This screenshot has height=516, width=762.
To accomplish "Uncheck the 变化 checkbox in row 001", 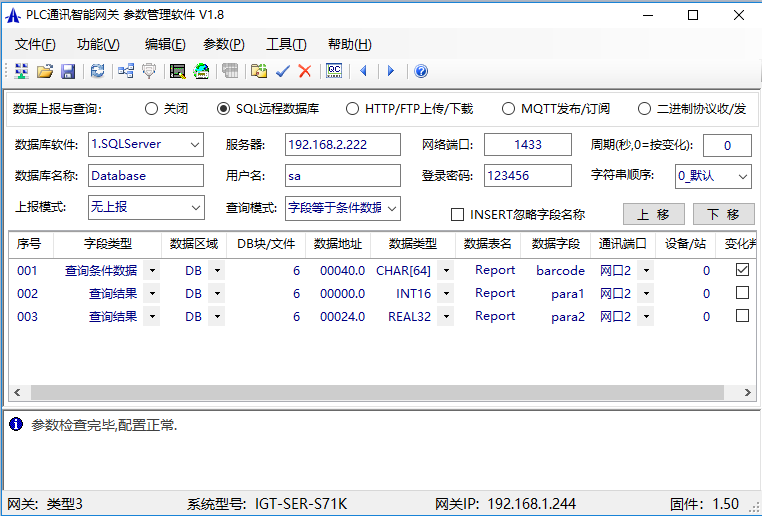I will [x=742, y=270].
